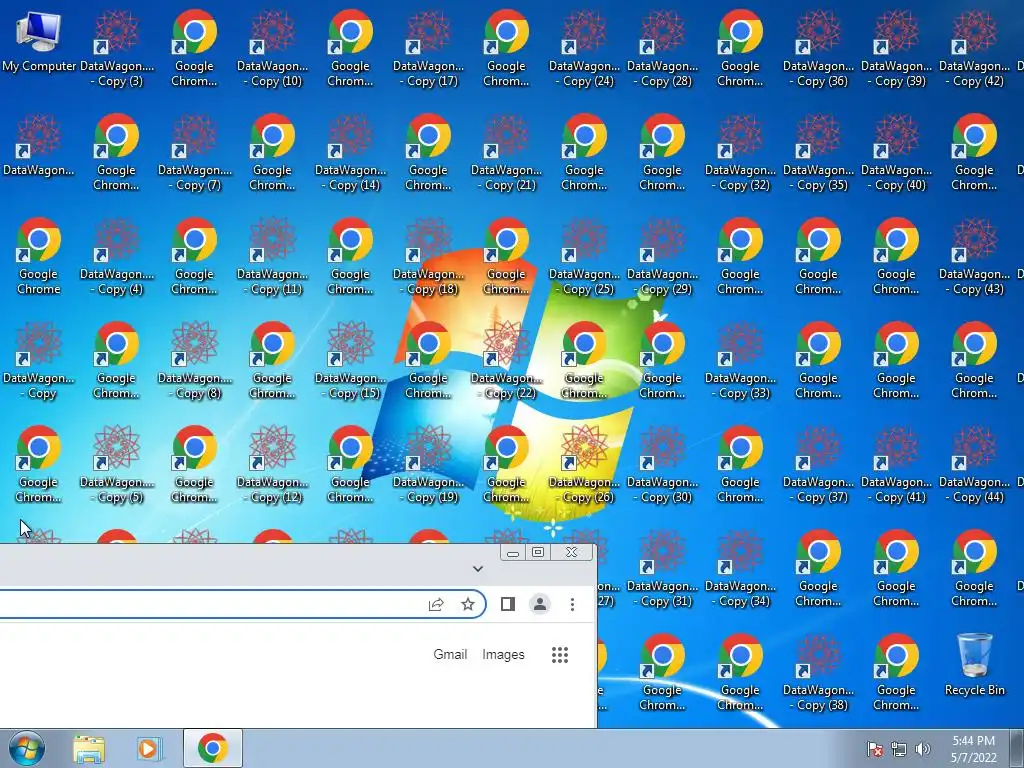Open the Chrome profile avatar menu
The width and height of the screenshot is (1024, 768).
540,604
